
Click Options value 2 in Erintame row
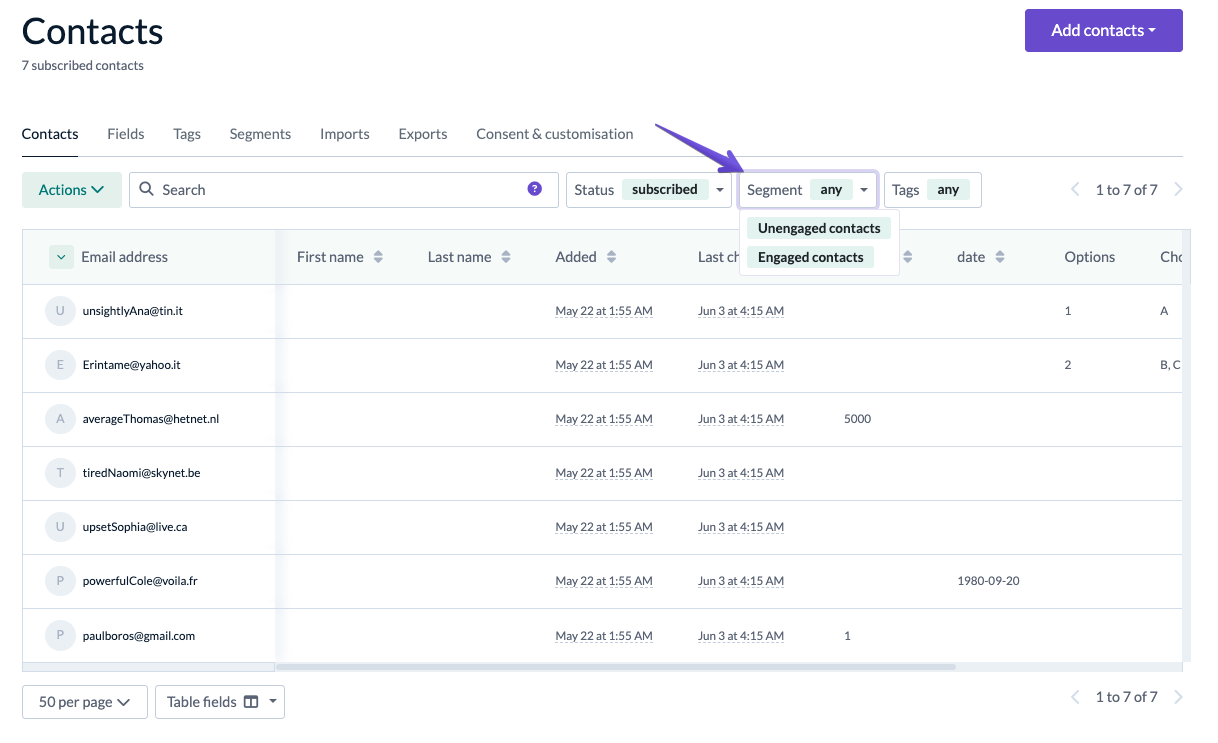(1068, 365)
